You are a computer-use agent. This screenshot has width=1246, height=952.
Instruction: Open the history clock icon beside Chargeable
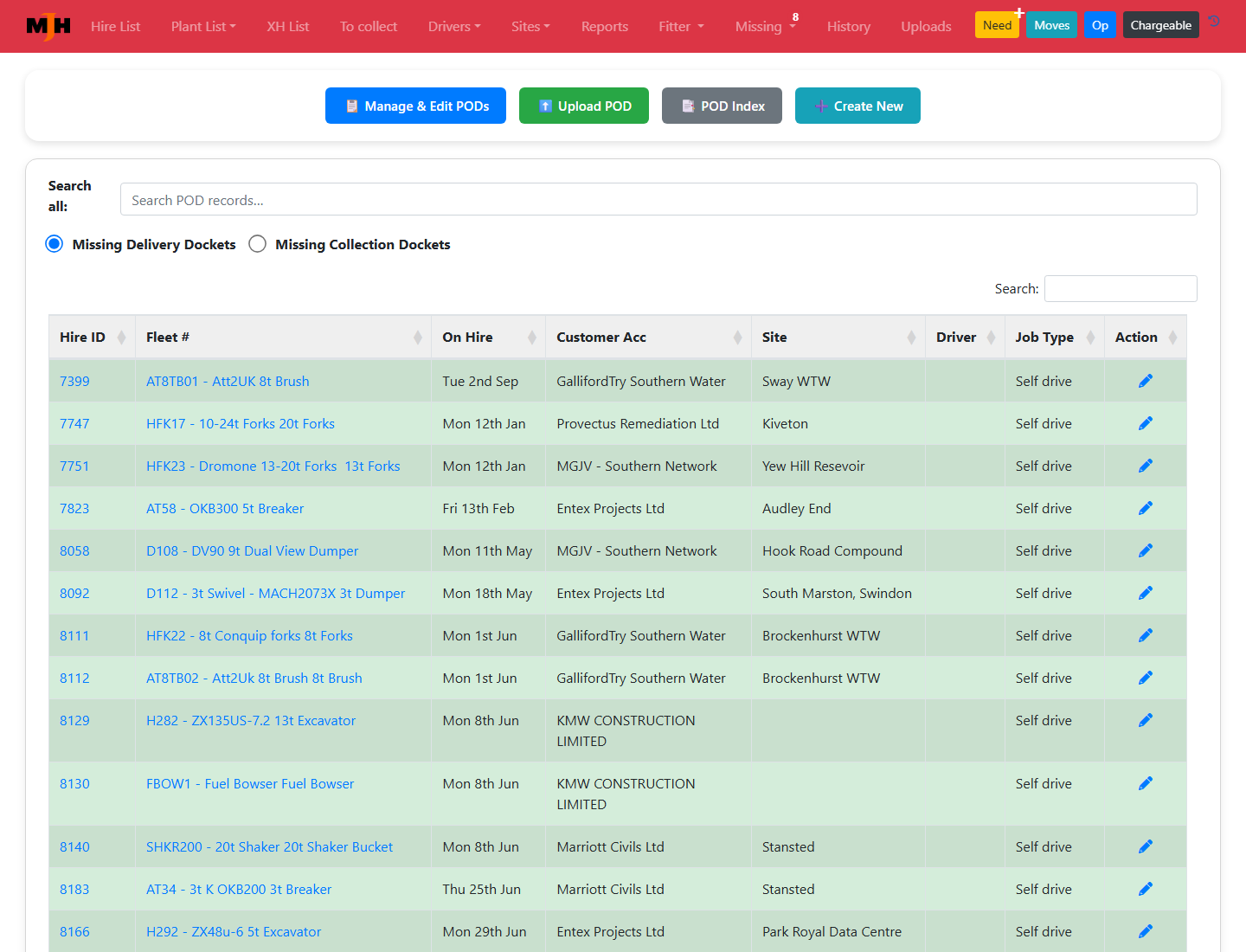tap(1215, 22)
